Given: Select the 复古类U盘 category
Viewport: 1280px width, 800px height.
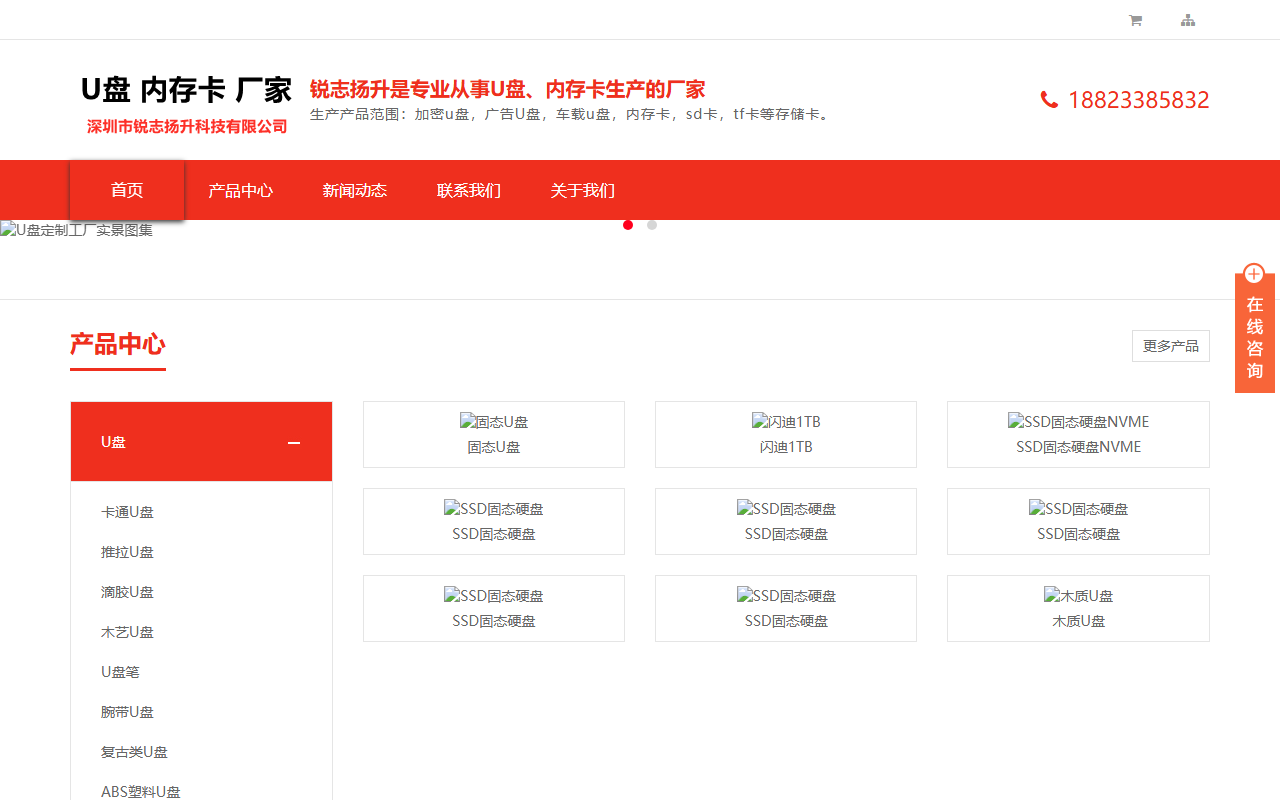Looking at the screenshot, I should tap(134, 752).
